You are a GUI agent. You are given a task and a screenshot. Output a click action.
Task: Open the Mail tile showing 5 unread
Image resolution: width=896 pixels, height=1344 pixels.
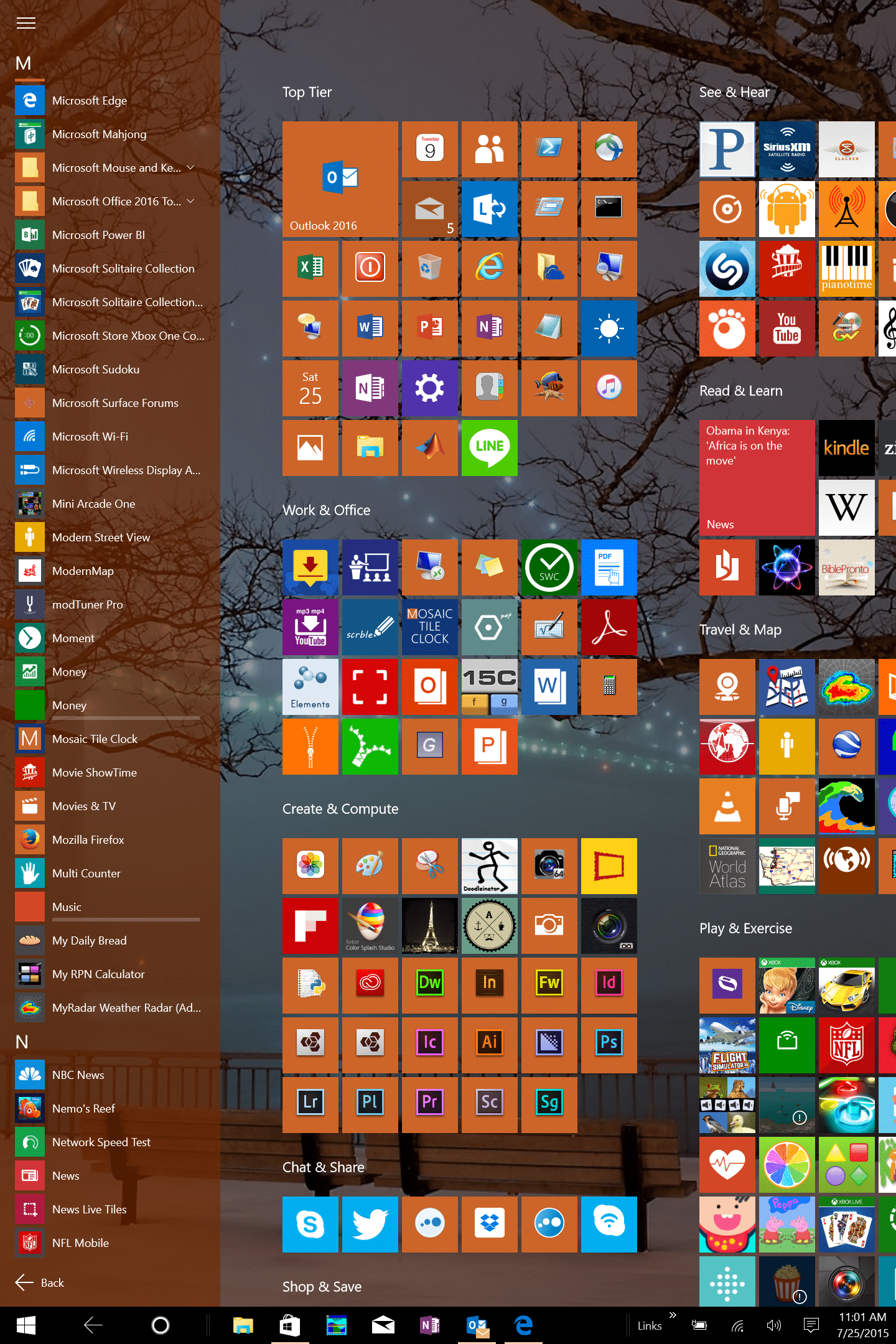click(x=430, y=209)
